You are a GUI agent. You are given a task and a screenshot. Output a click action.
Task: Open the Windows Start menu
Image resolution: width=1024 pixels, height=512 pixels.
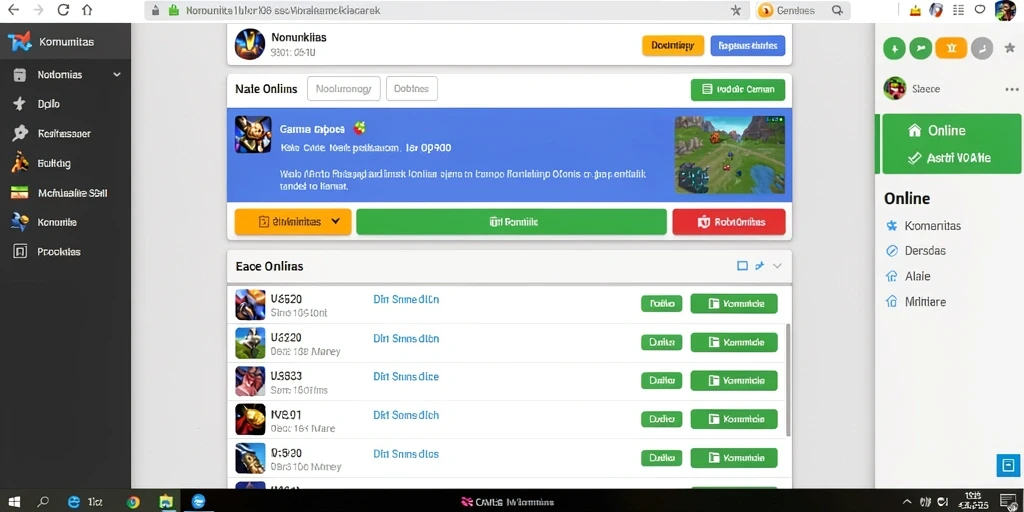14,502
